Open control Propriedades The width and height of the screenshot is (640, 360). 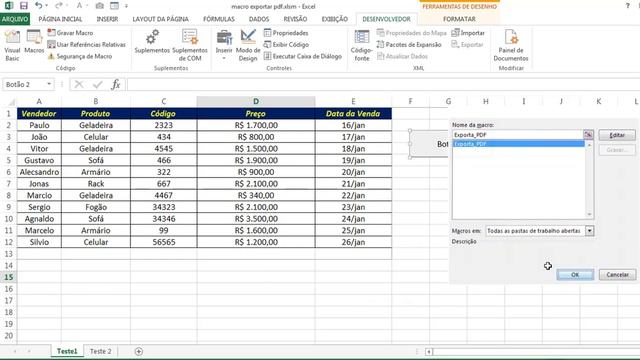pyautogui.click(x=286, y=33)
